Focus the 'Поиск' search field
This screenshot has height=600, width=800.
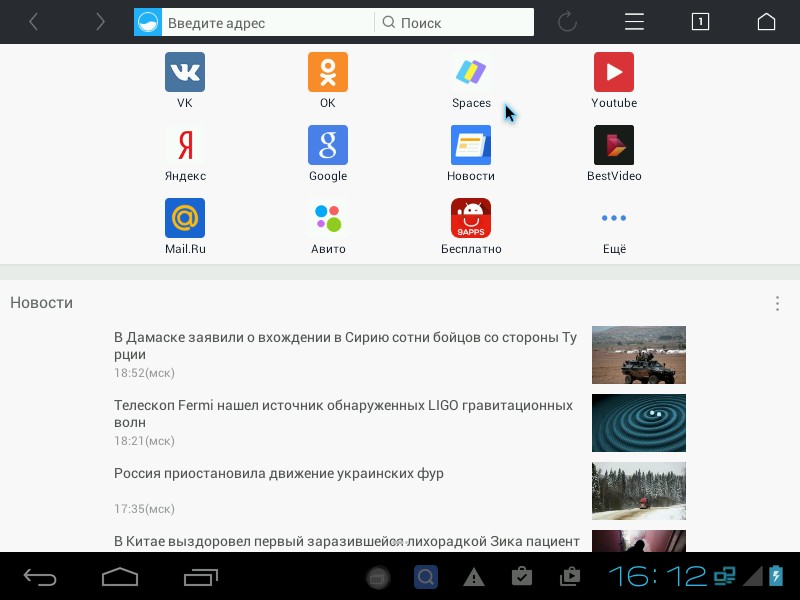(x=454, y=22)
